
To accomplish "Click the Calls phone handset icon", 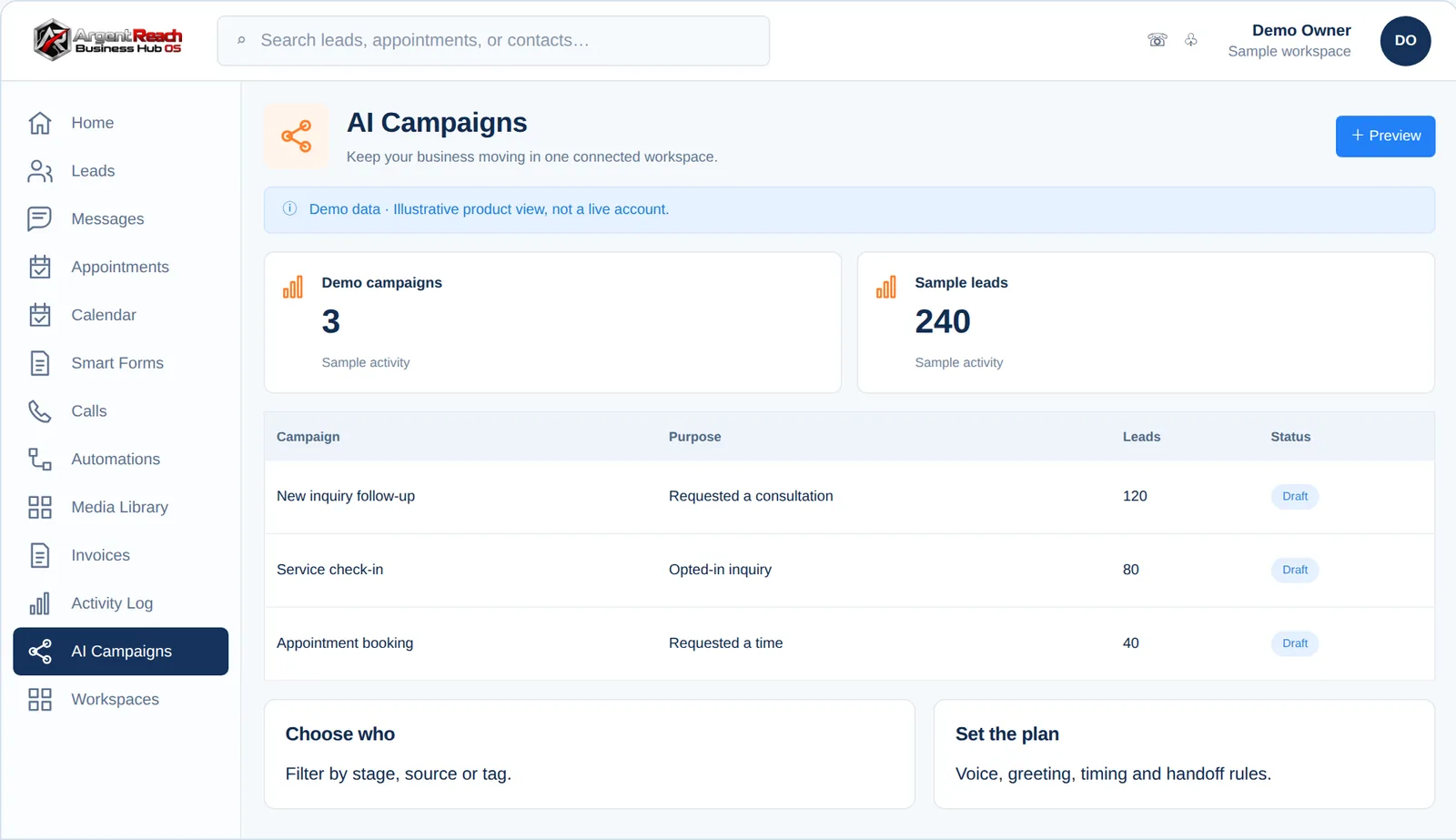I will point(39,411).
